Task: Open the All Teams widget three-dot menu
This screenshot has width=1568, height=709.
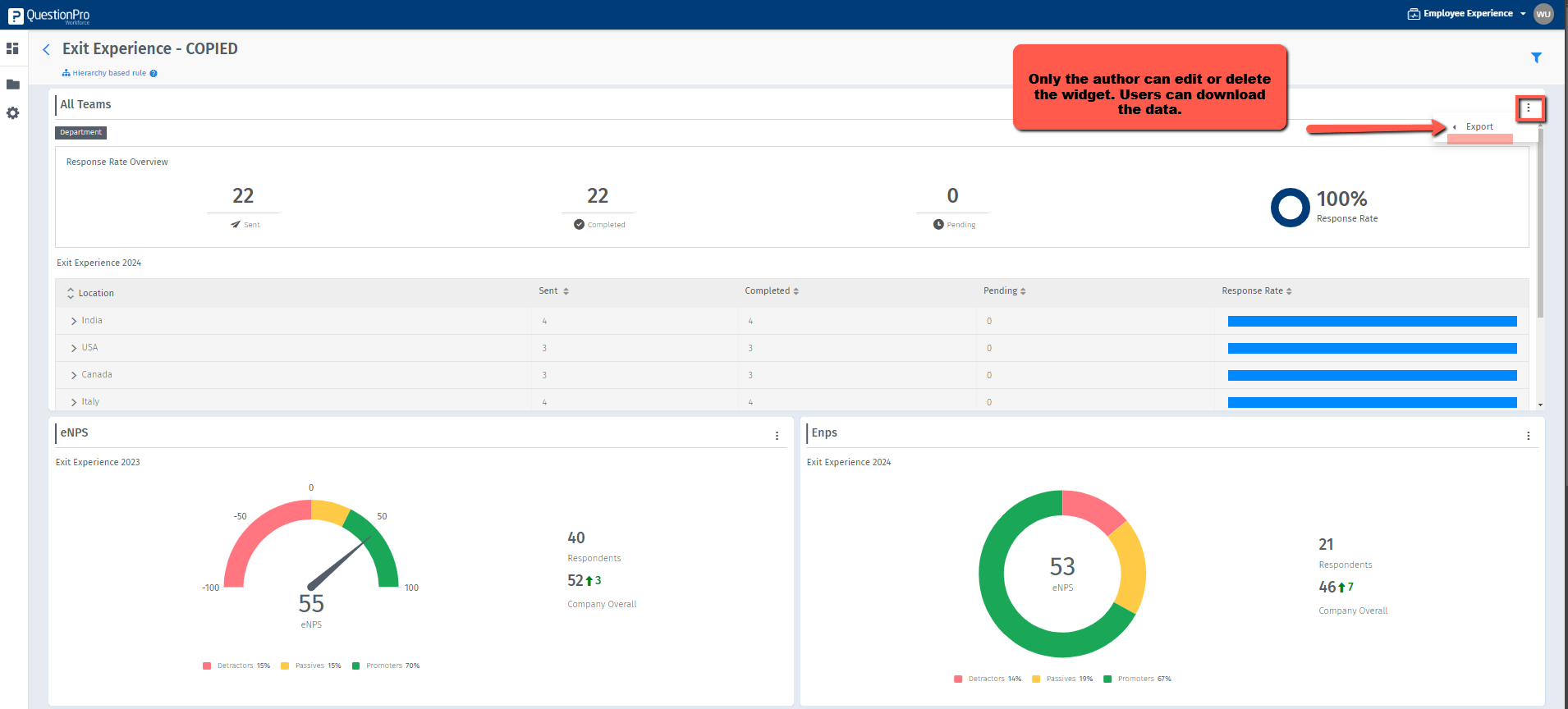Action: click(x=1529, y=108)
